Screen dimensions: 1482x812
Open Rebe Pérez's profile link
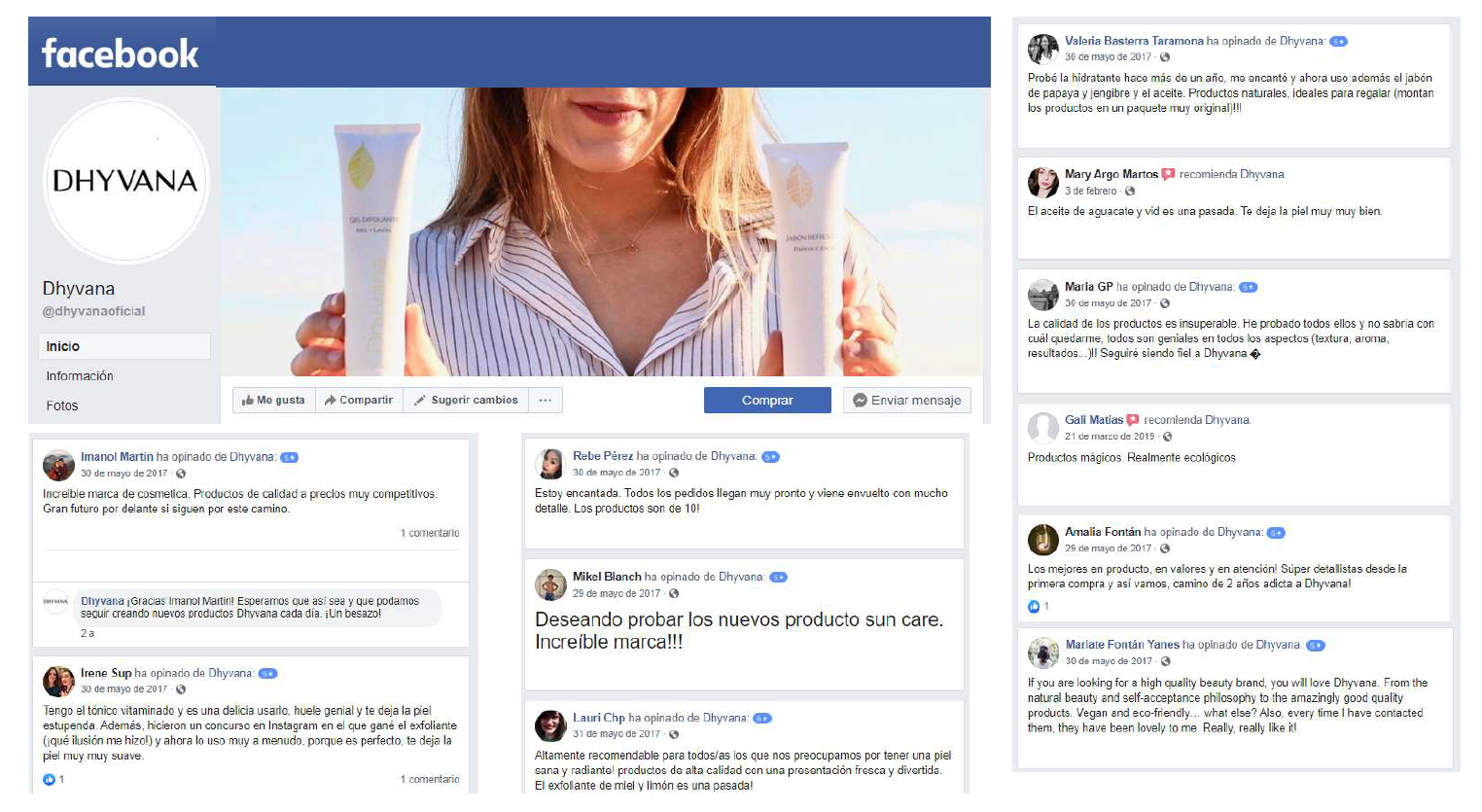coord(603,456)
